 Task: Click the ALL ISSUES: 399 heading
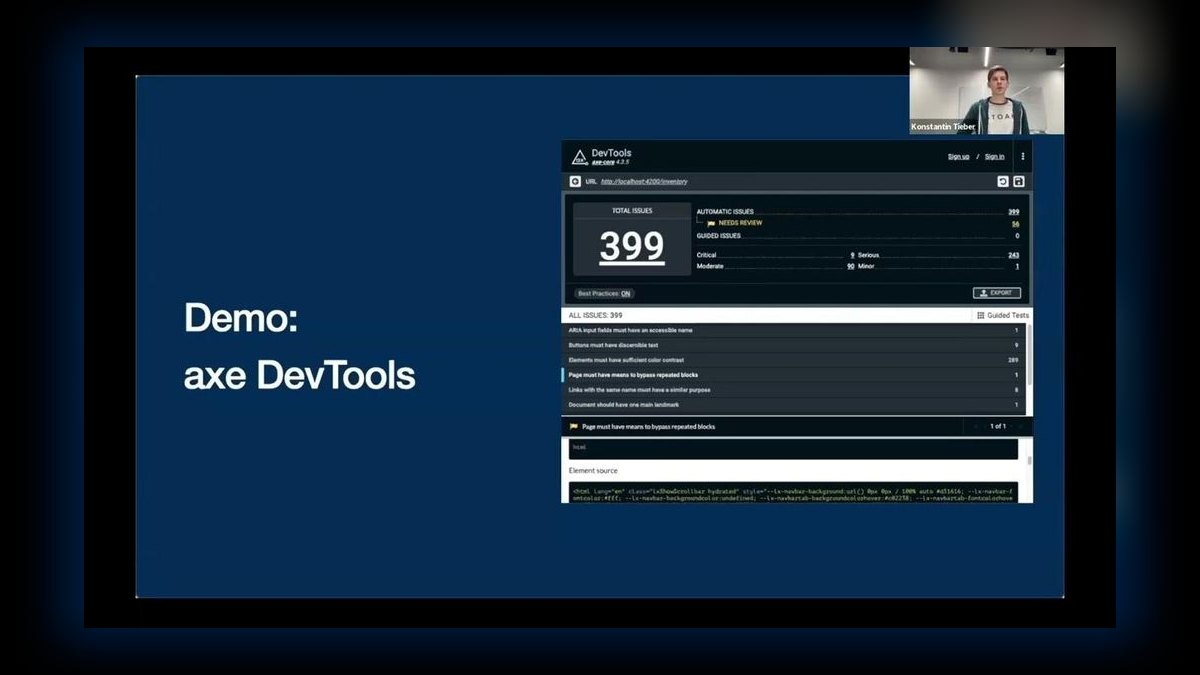tap(595, 315)
